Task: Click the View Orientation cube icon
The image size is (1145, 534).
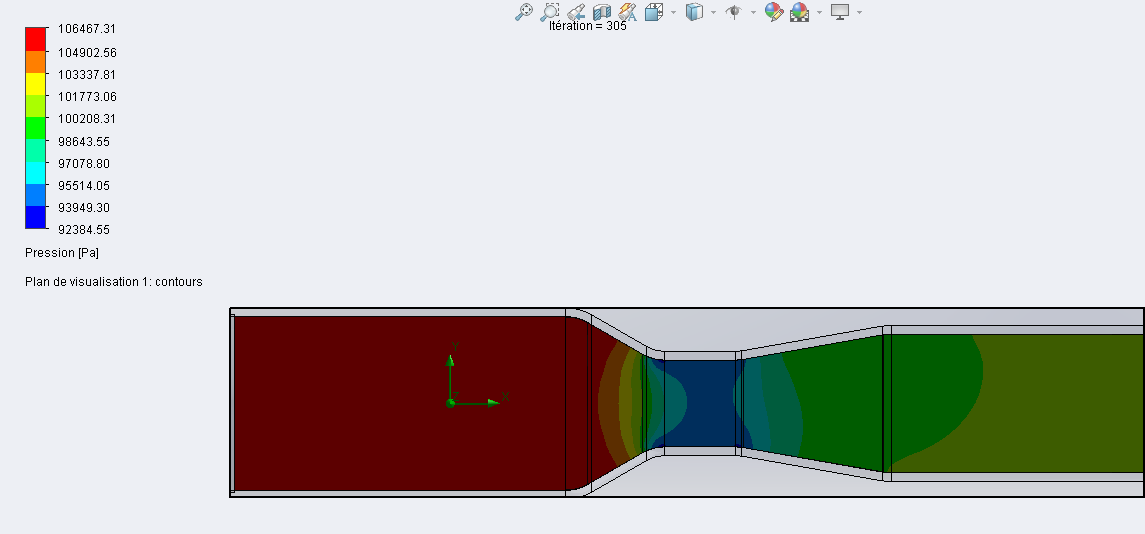Action: pyautogui.click(x=654, y=12)
